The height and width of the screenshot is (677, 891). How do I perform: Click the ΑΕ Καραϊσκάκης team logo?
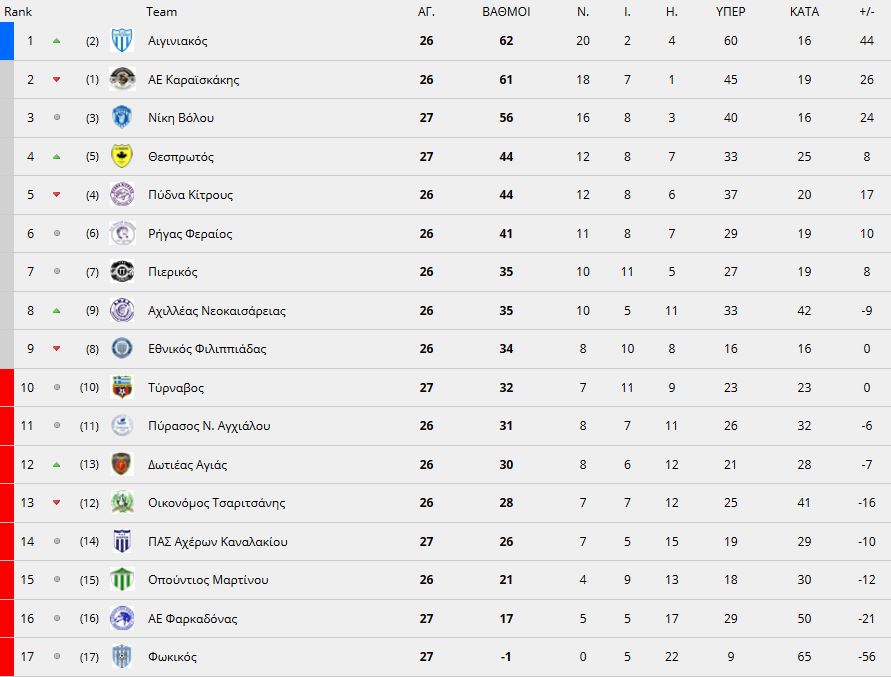[122, 79]
